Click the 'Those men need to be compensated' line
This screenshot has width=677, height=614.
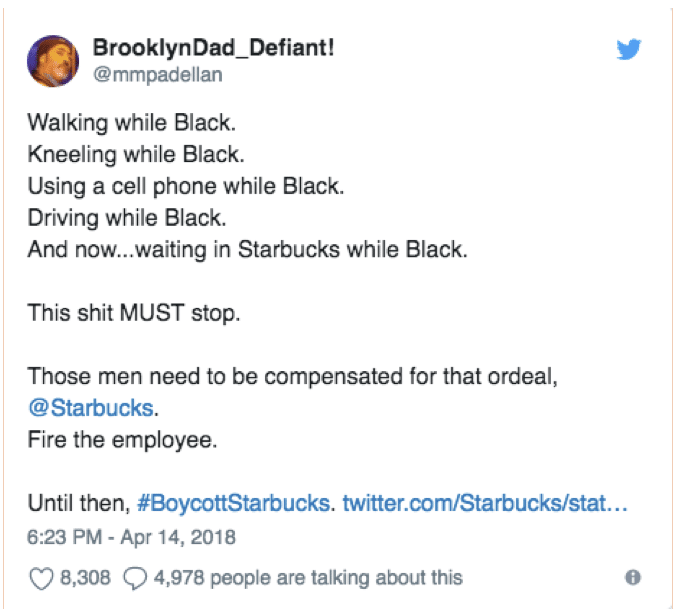coord(293,377)
